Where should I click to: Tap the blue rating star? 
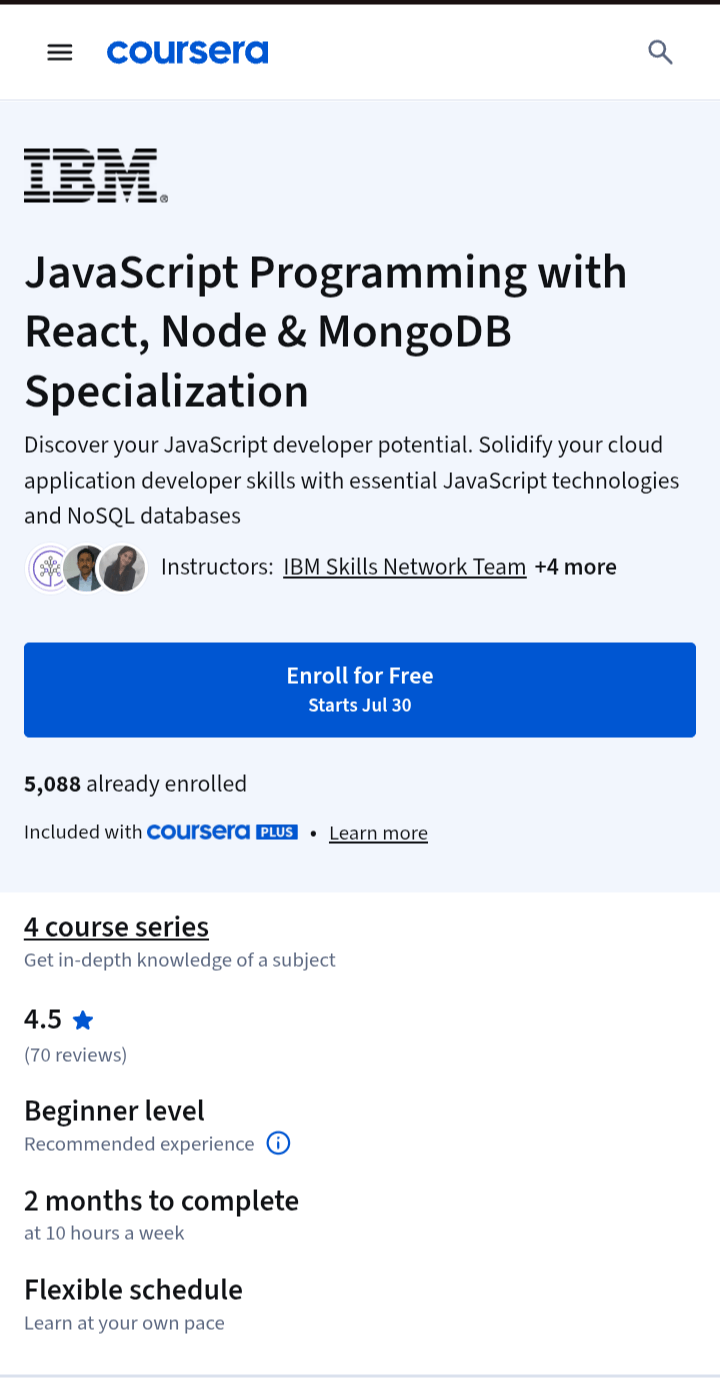pos(83,1020)
